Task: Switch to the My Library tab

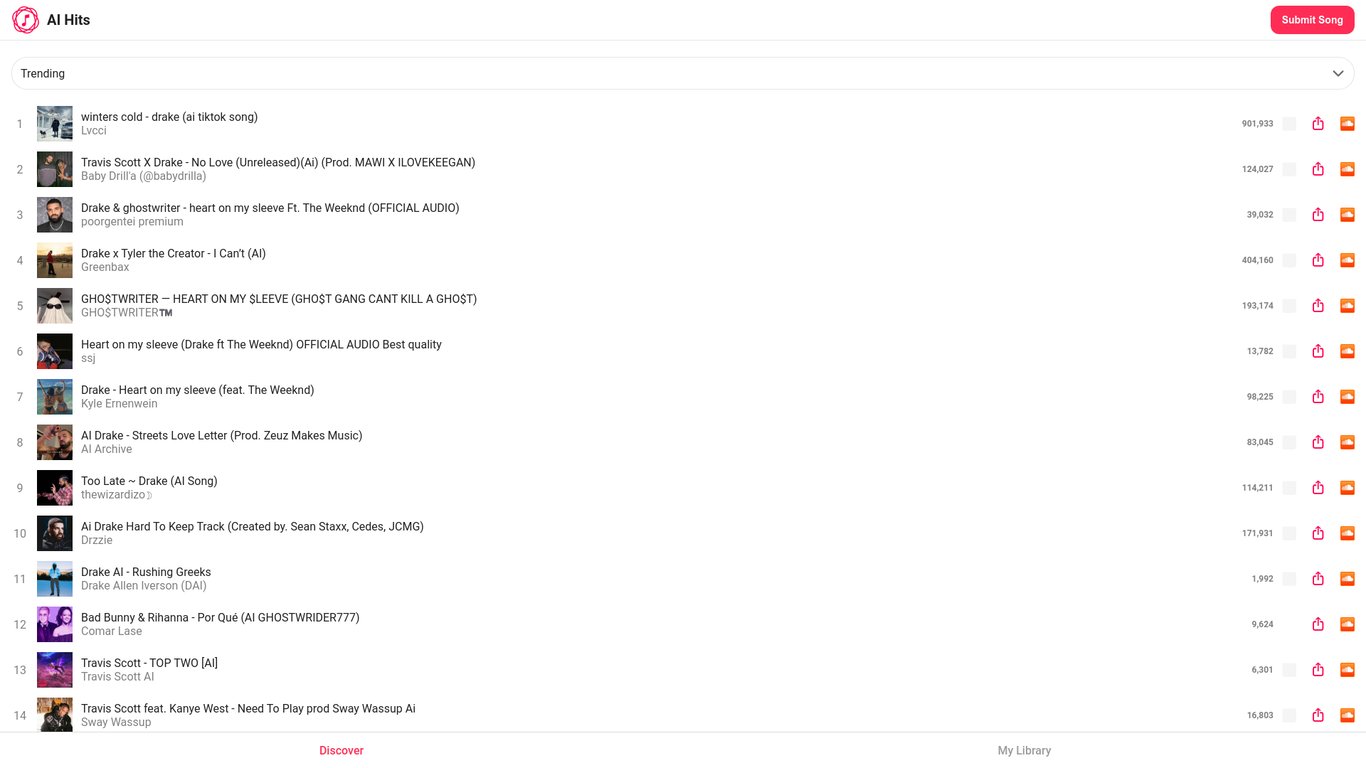Action: click(1024, 750)
